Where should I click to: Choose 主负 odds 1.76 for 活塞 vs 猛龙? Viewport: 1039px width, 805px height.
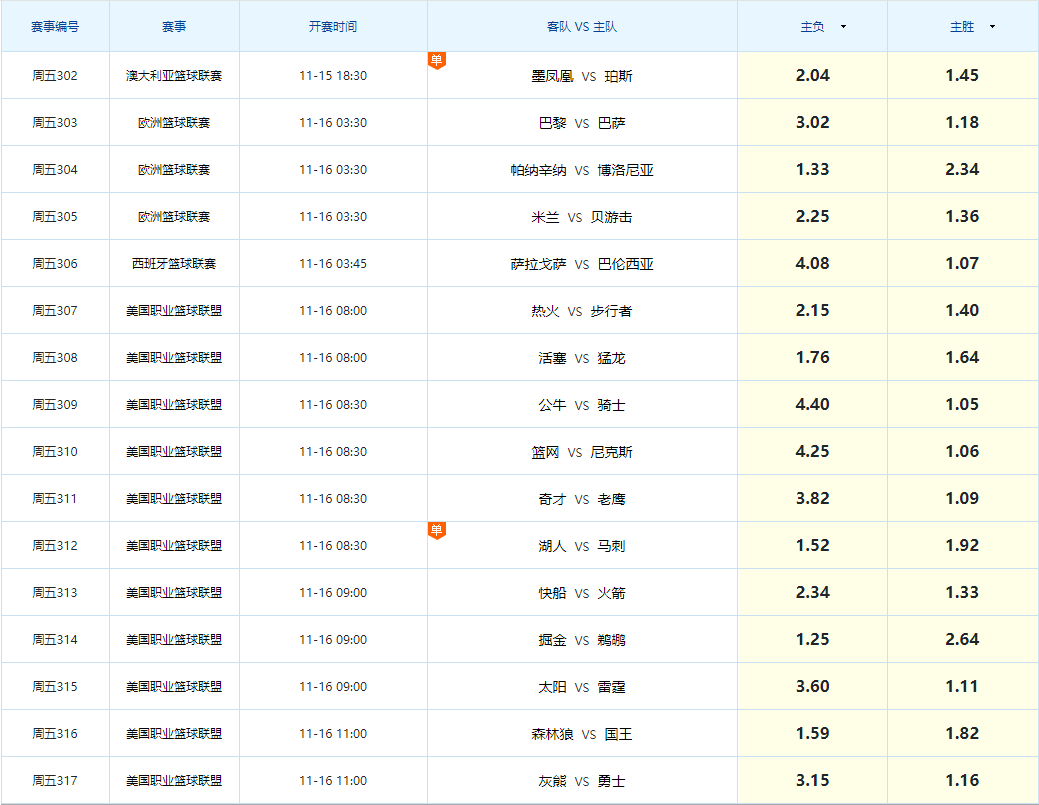tap(812, 358)
